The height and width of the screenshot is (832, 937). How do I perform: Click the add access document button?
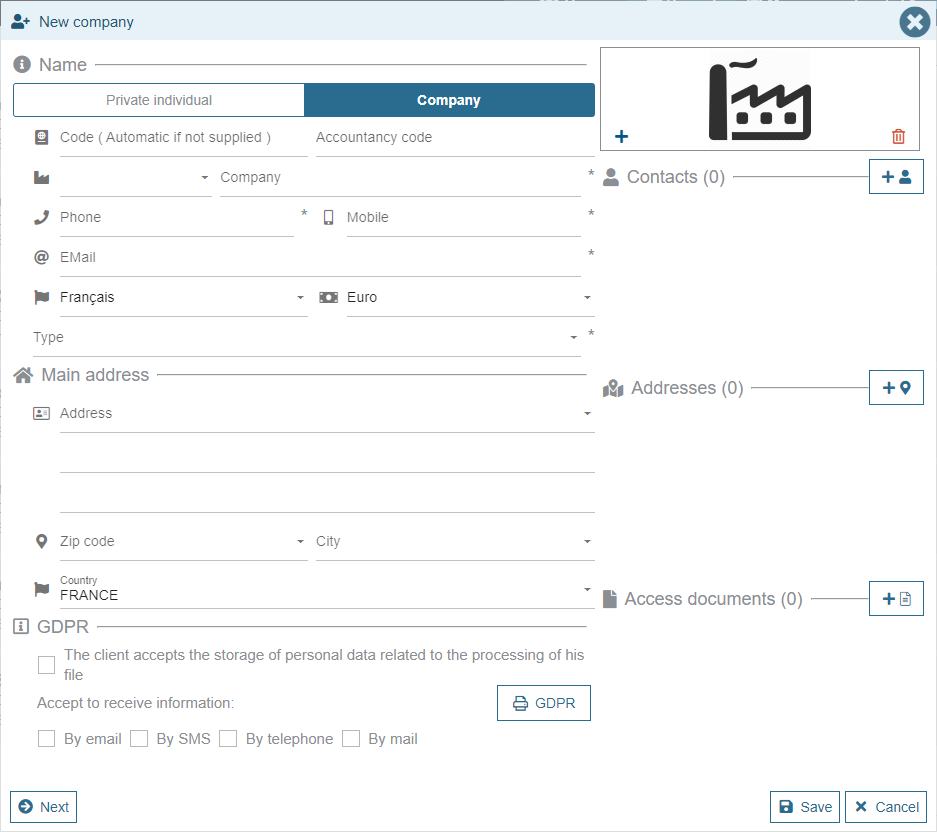pos(896,599)
